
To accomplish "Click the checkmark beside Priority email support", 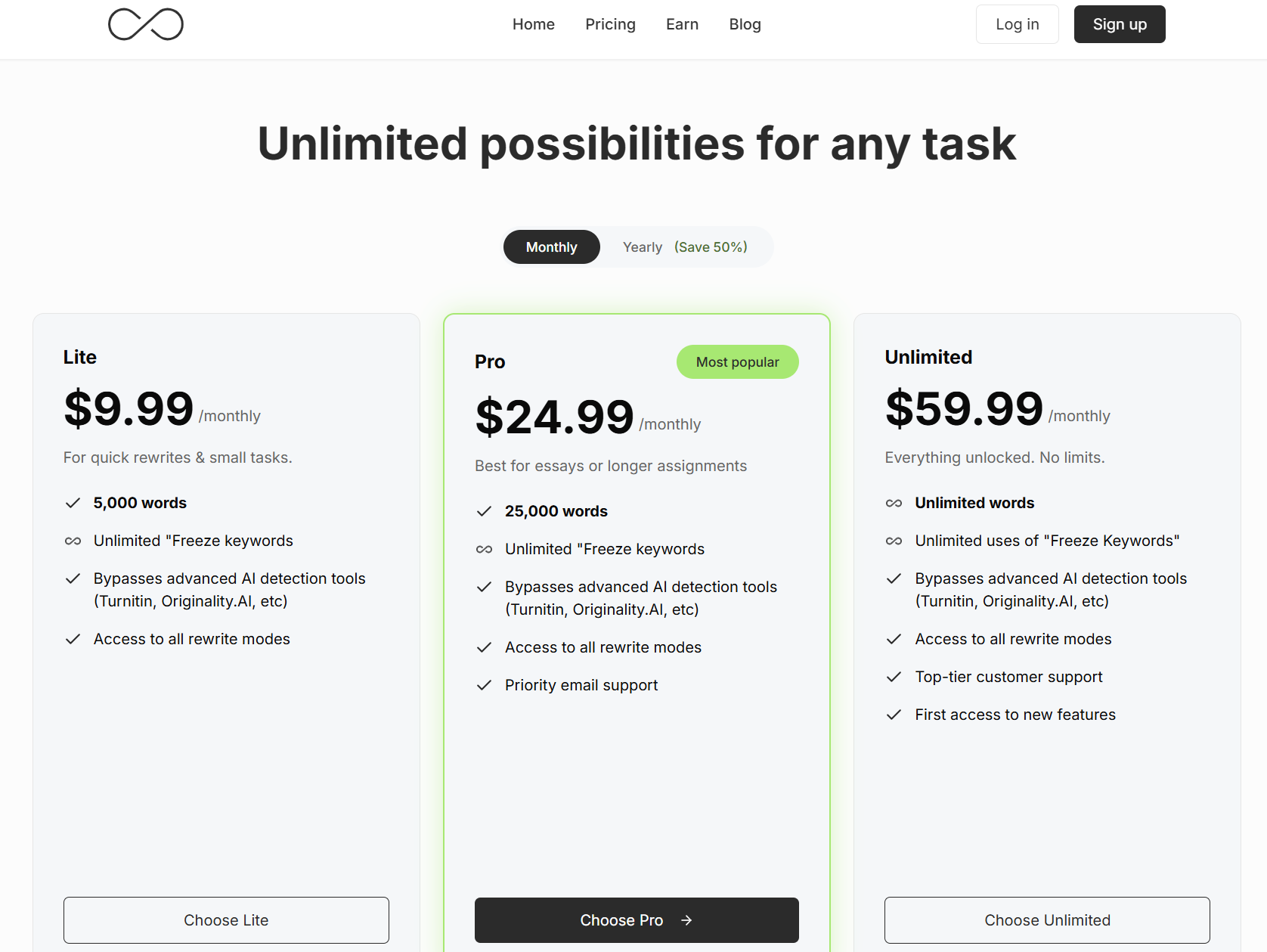I will 484,685.
